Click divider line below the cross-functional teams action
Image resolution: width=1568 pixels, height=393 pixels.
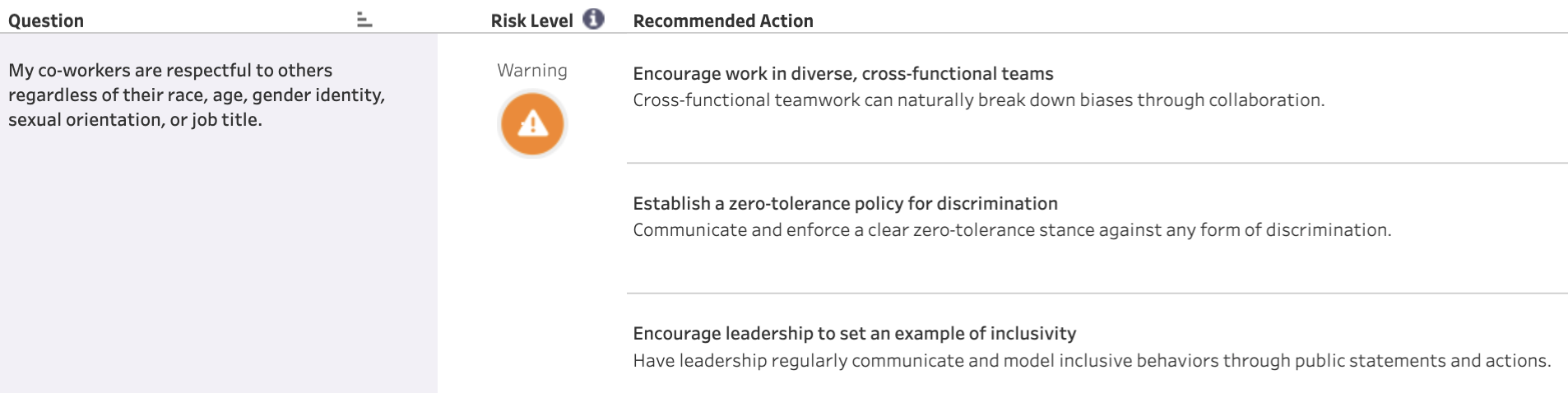(1096, 163)
